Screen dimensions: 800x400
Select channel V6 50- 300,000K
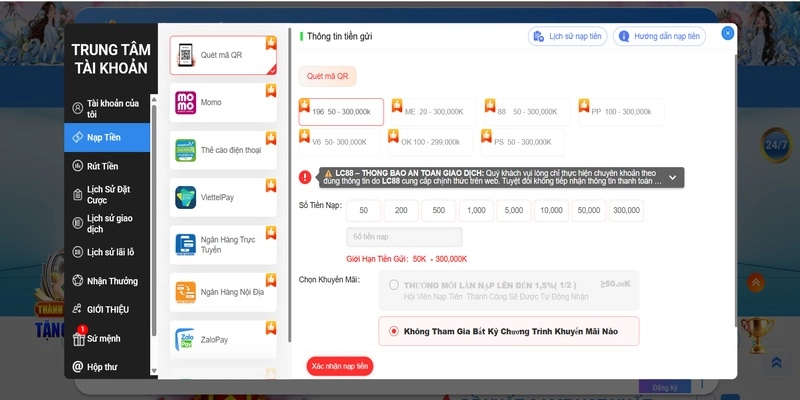[339, 142]
